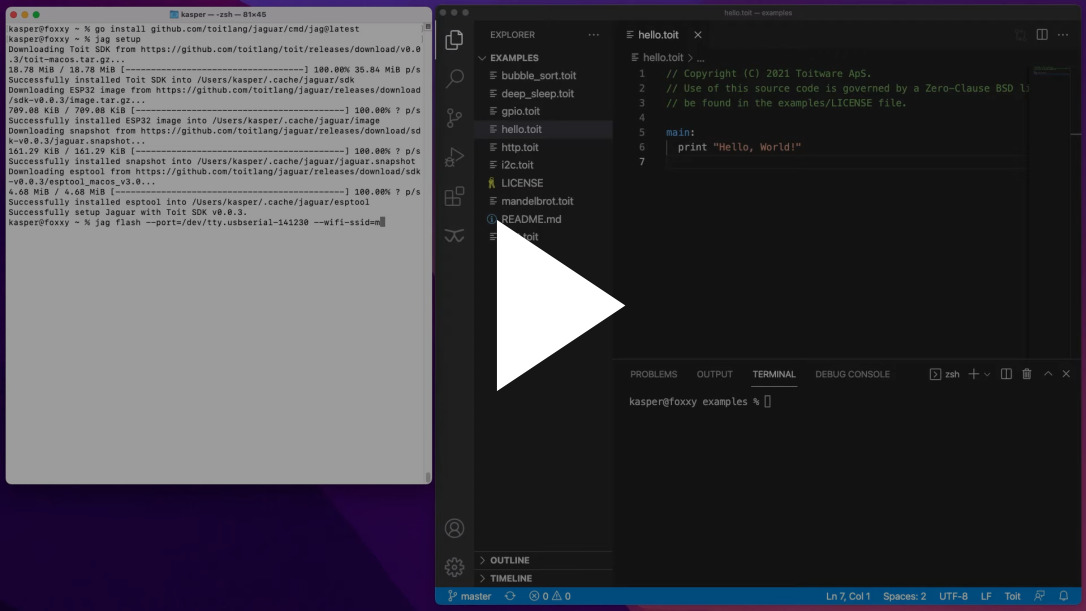Change encoding via UTF-8 in status bar
The width and height of the screenshot is (1086, 611).
coord(953,596)
